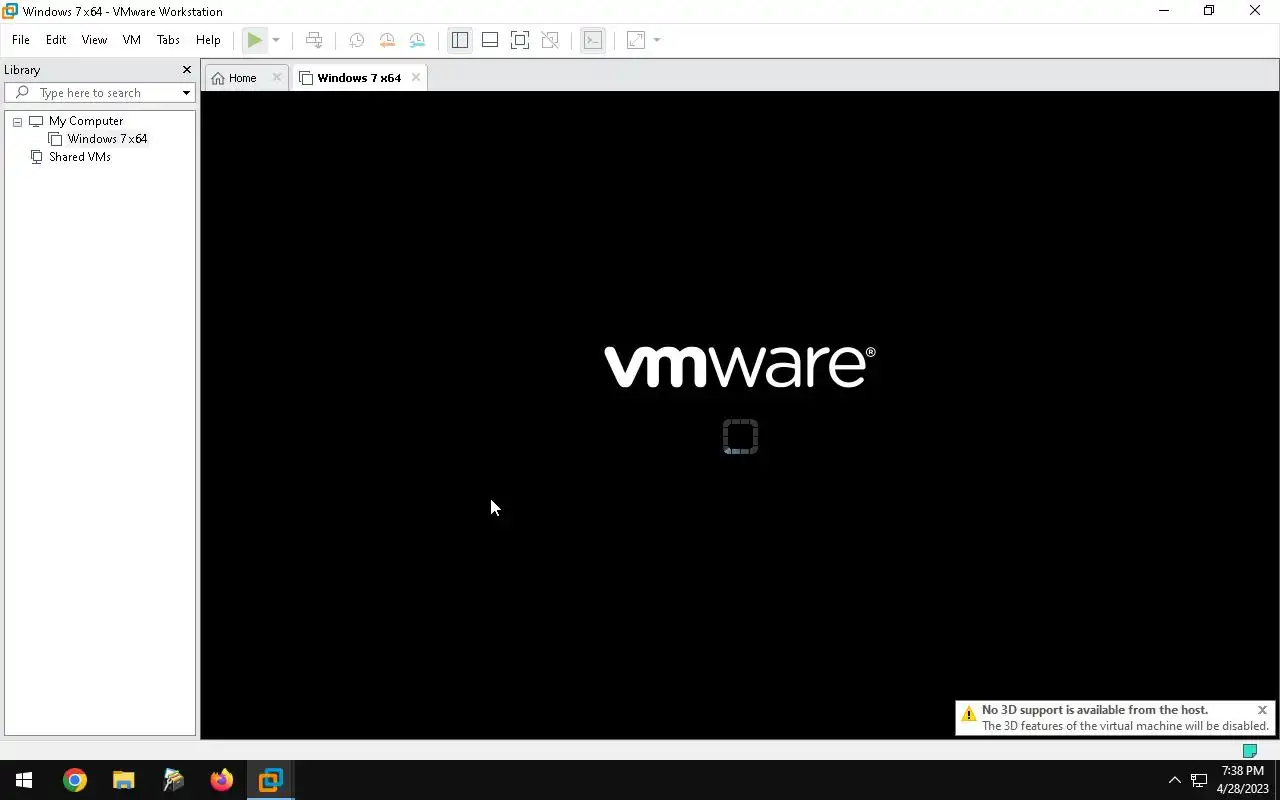Collapse the My Computer tree node

[17, 121]
